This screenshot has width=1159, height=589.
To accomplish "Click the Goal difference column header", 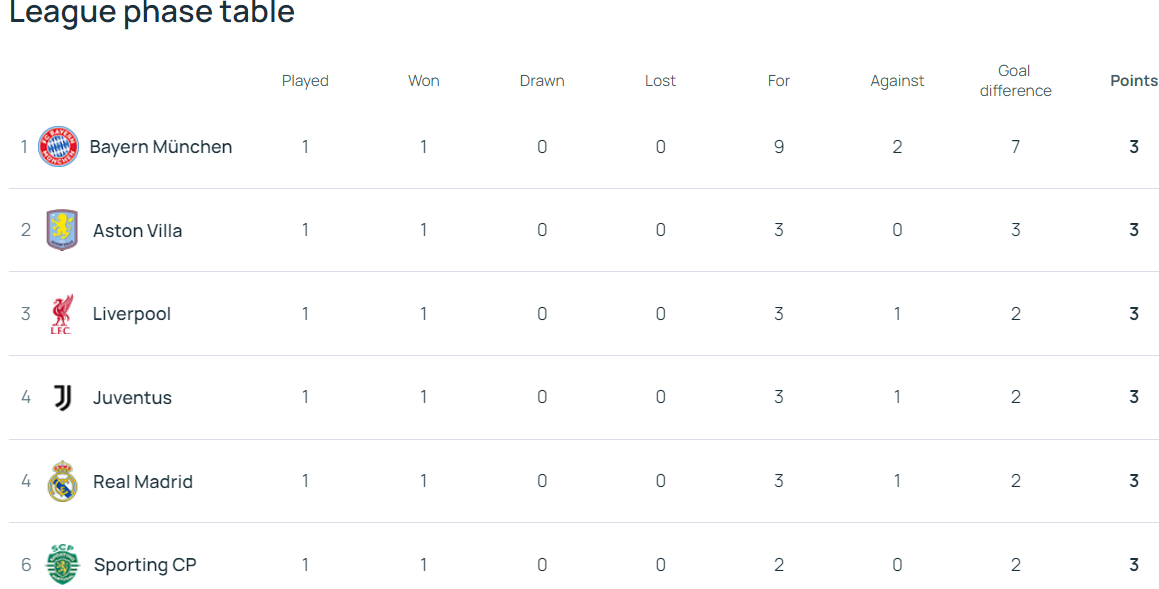I will 1015,81.
